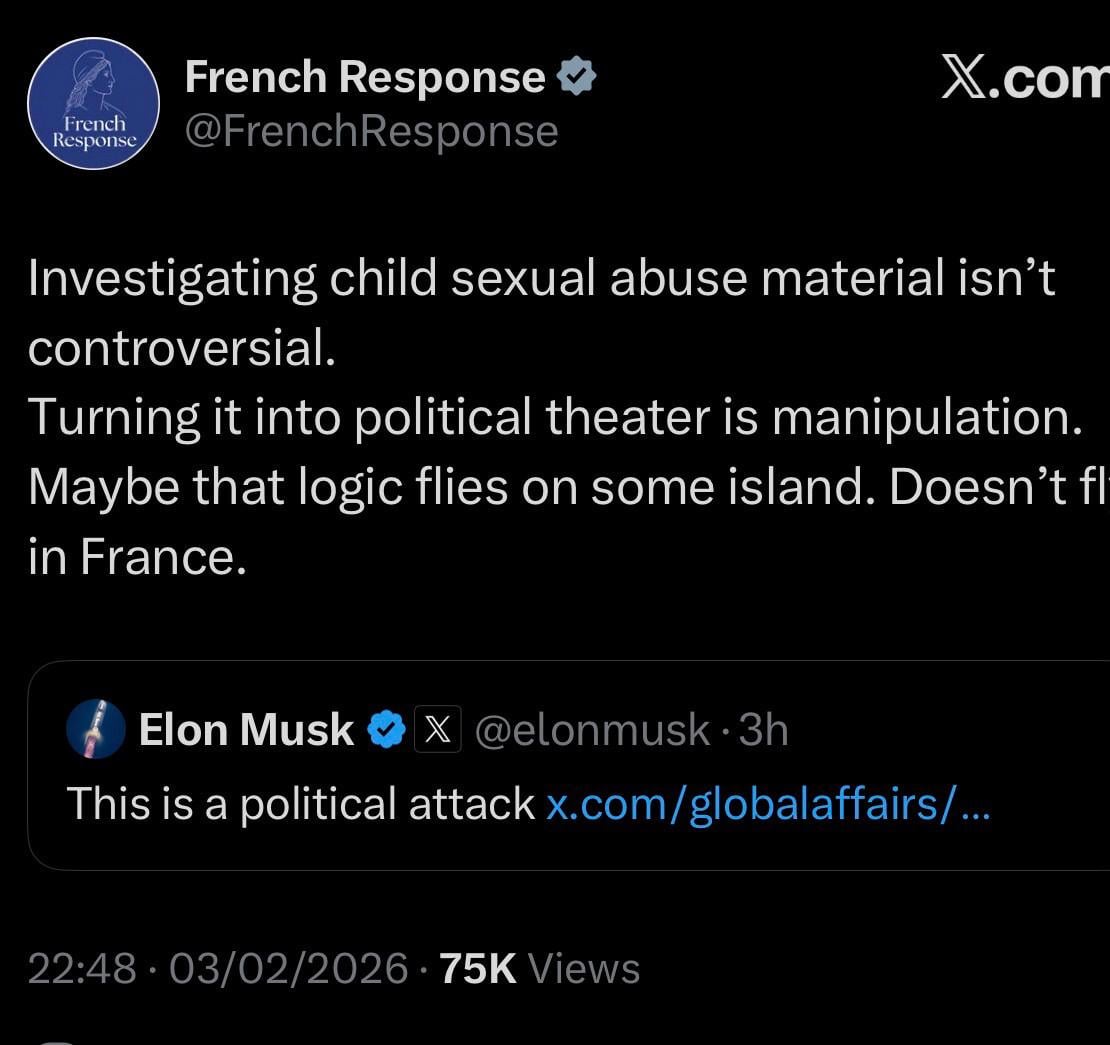The image size is (1110, 1045).
Task: Click the "in France." closing text
Action: tap(137, 556)
